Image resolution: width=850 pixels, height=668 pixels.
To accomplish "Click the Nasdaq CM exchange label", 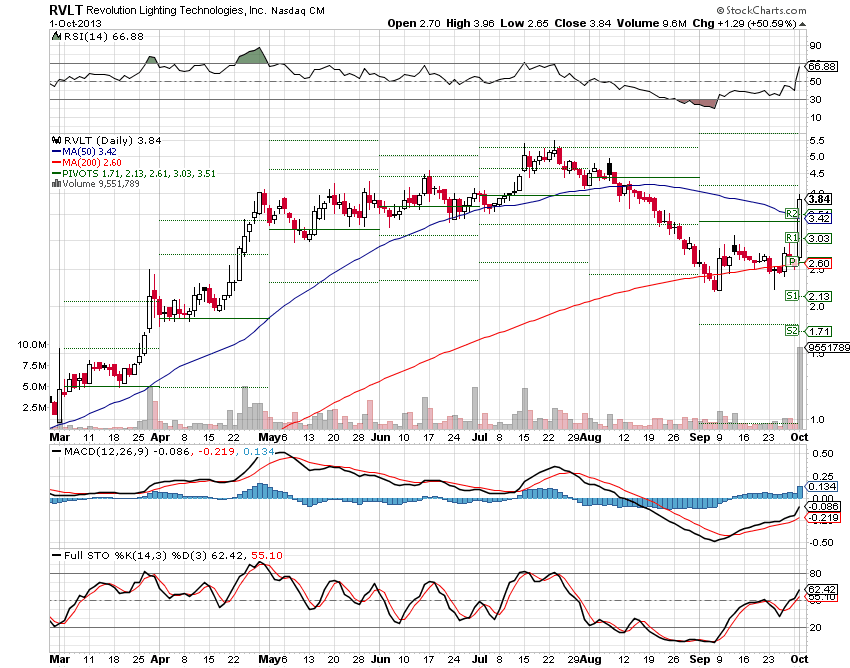I will (x=298, y=11).
